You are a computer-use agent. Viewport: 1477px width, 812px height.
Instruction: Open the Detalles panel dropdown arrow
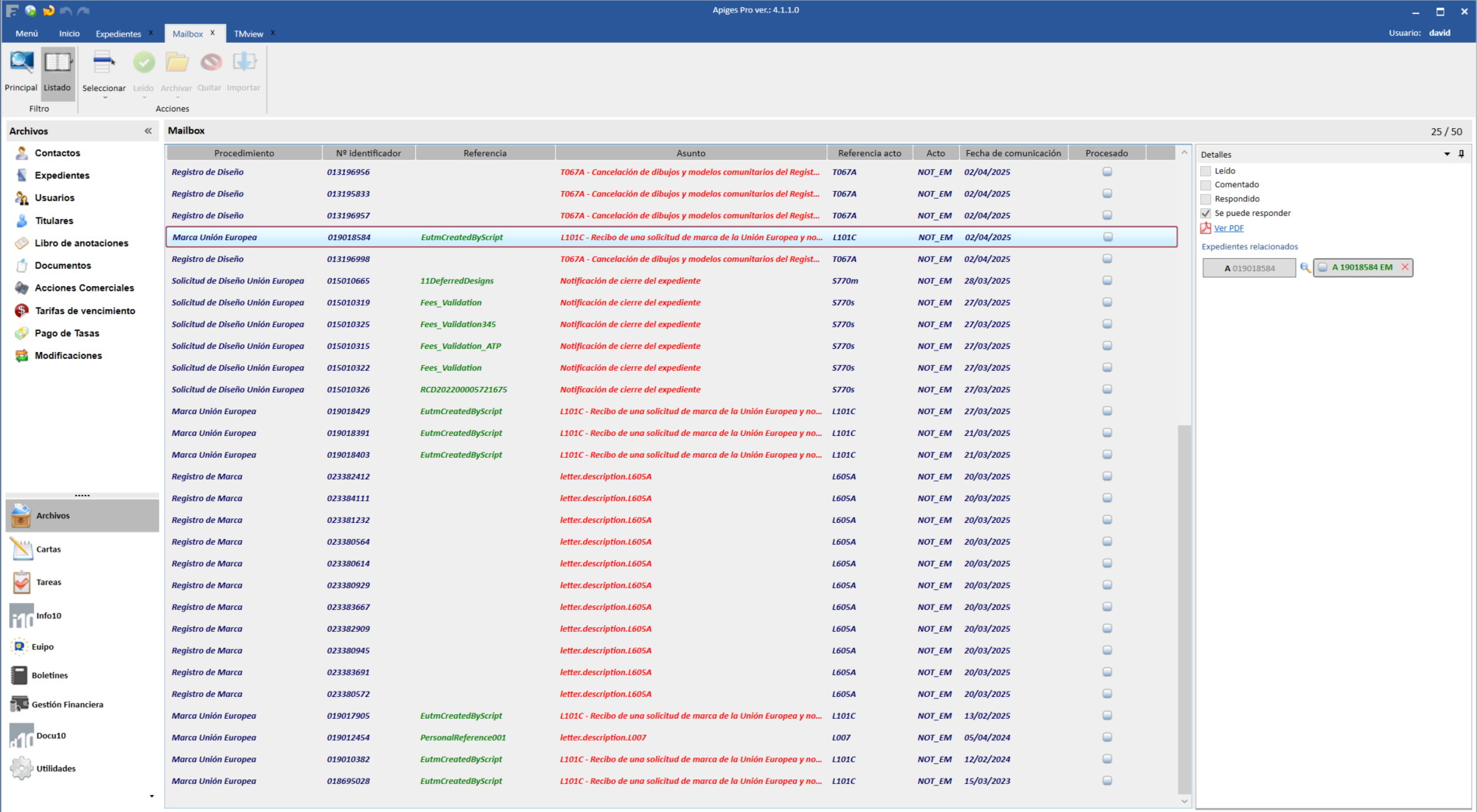(1447, 154)
